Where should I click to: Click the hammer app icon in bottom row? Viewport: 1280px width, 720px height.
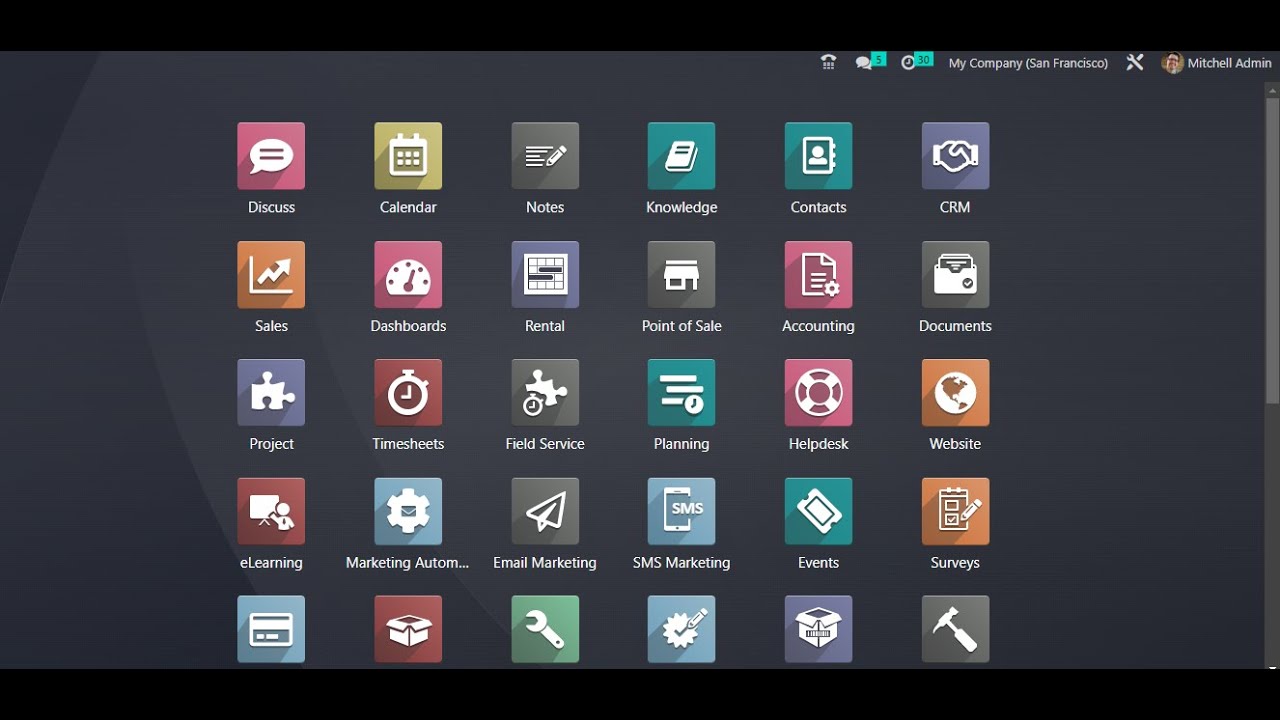(955, 630)
